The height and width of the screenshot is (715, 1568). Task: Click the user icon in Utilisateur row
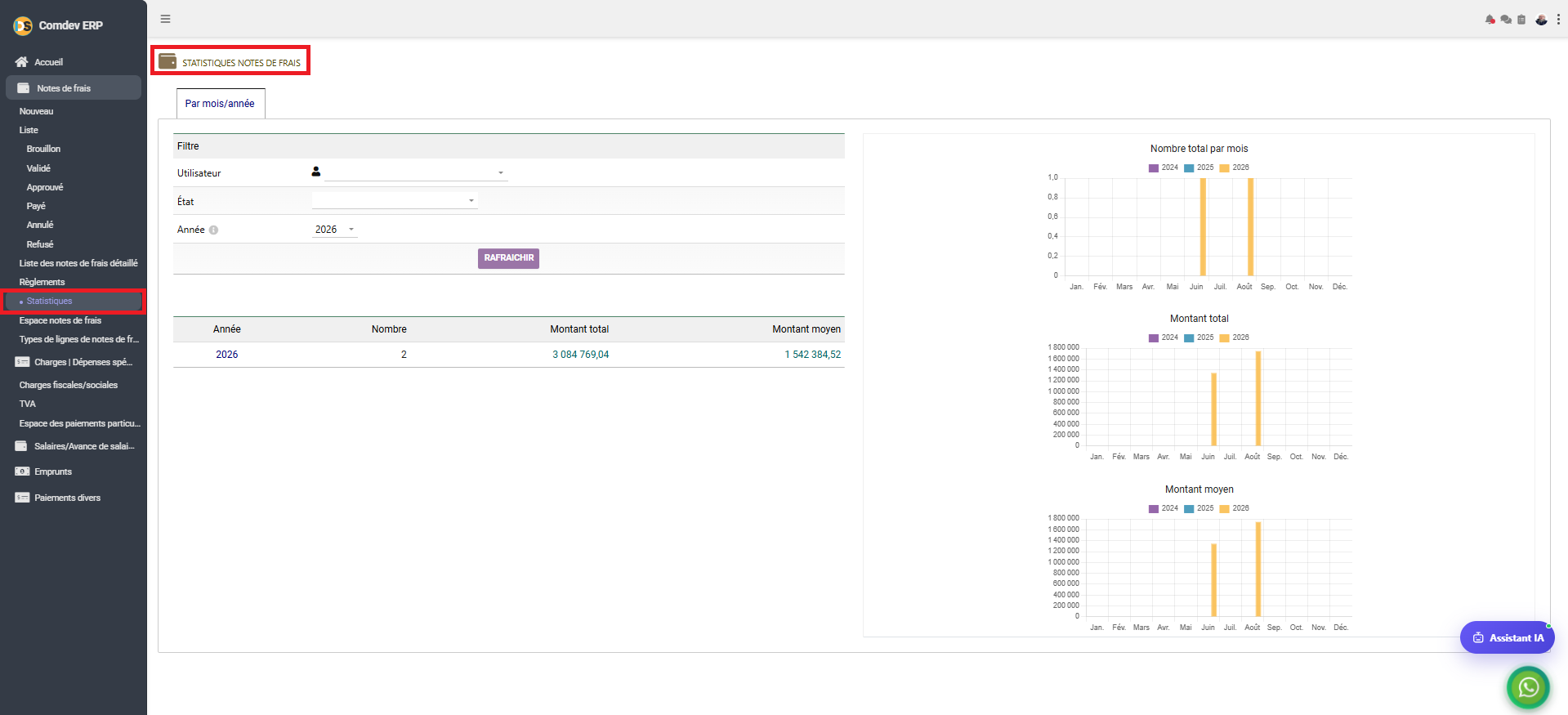coord(316,172)
